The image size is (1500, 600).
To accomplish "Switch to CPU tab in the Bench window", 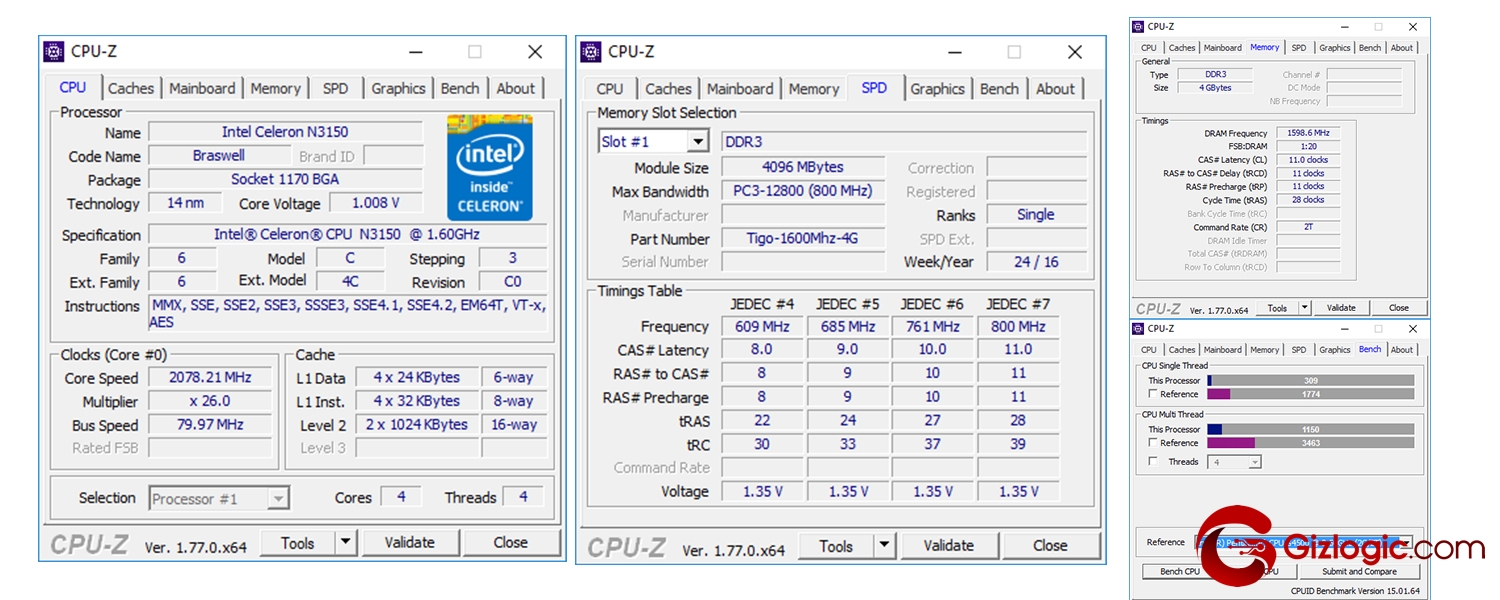I will 1149,350.
